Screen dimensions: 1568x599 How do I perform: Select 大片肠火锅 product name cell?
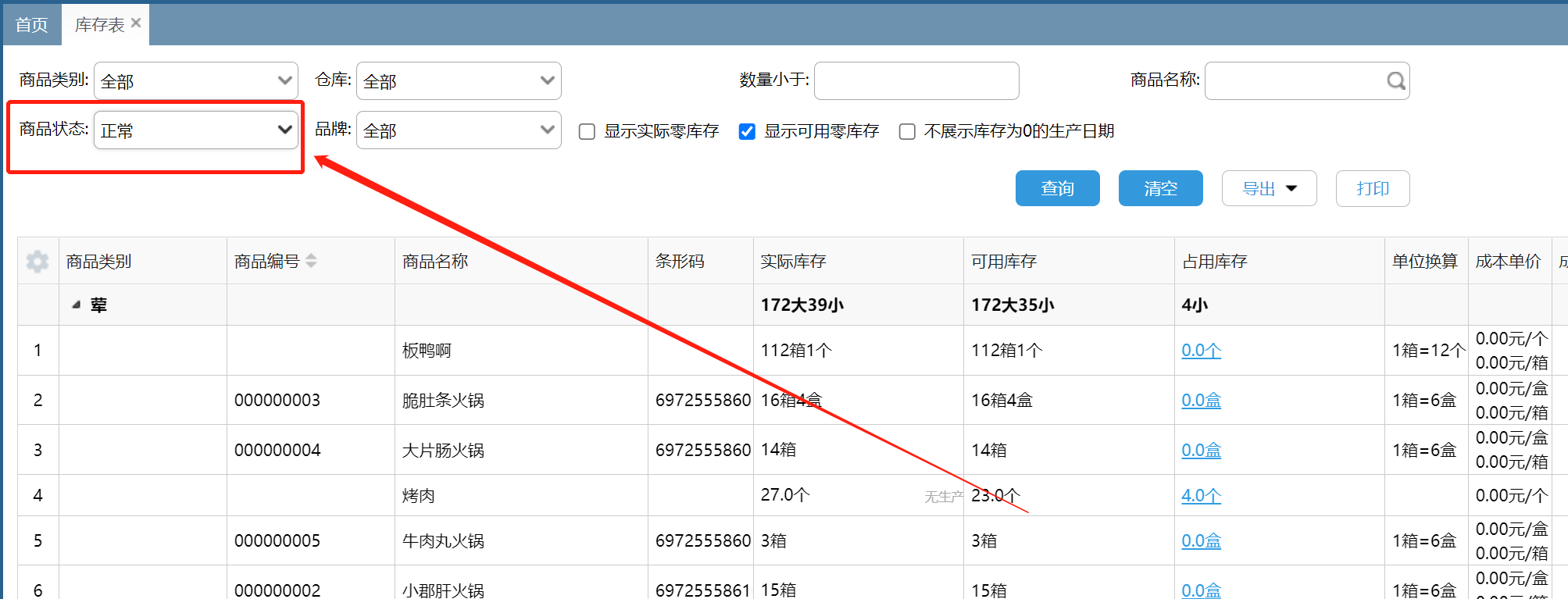(521, 451)
